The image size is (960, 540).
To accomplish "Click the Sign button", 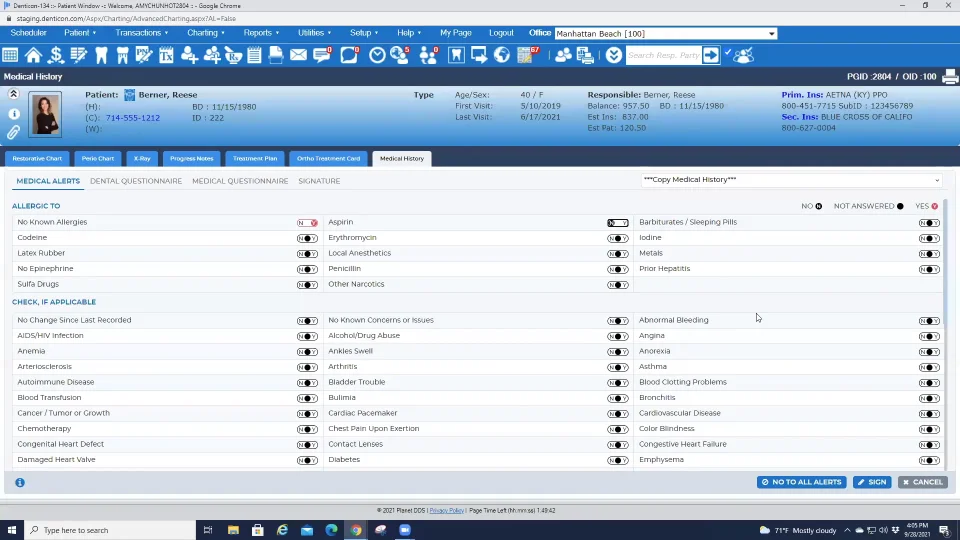I will (872, 482).
